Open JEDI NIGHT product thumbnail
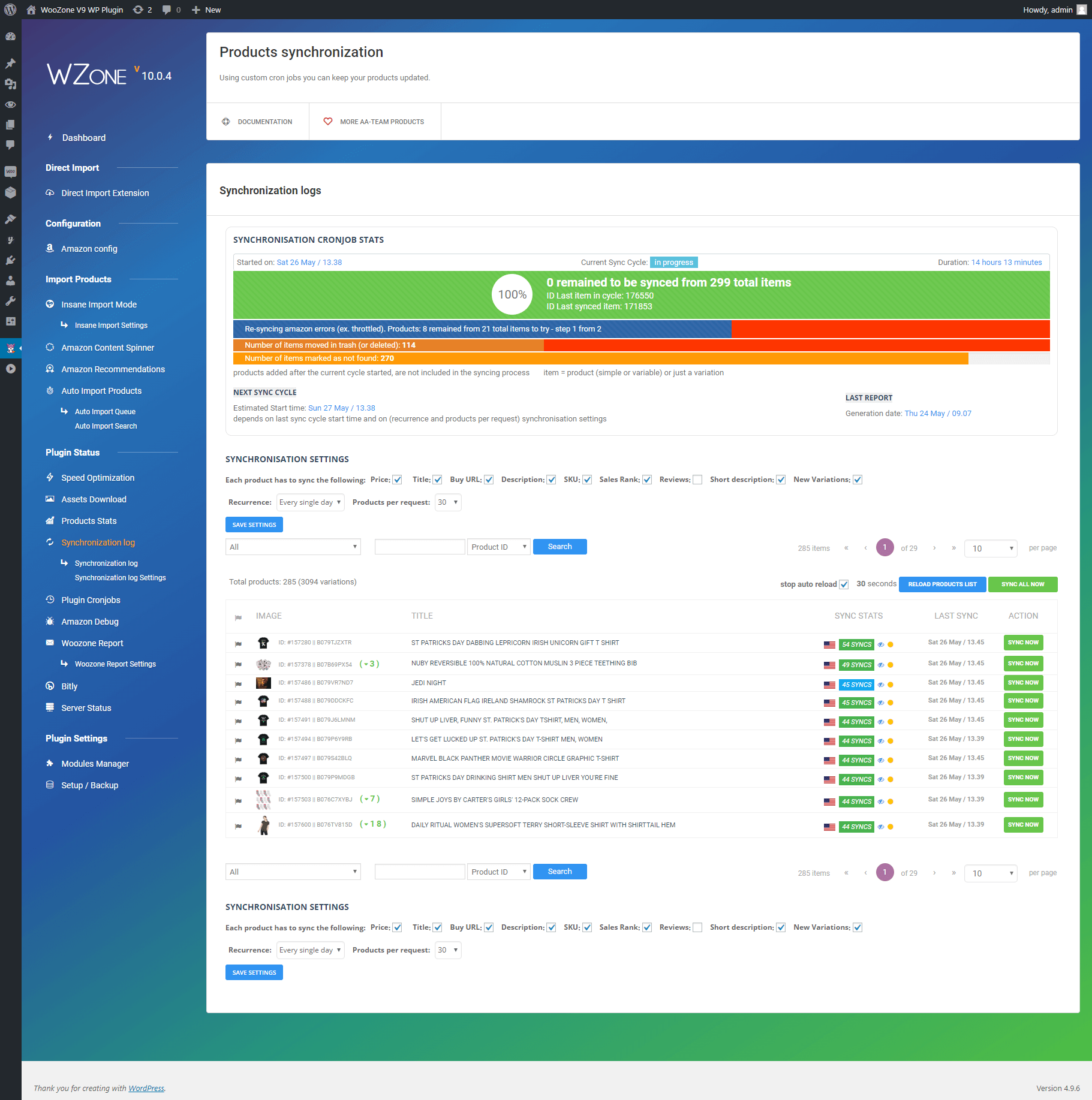 (x=263, y=683)
